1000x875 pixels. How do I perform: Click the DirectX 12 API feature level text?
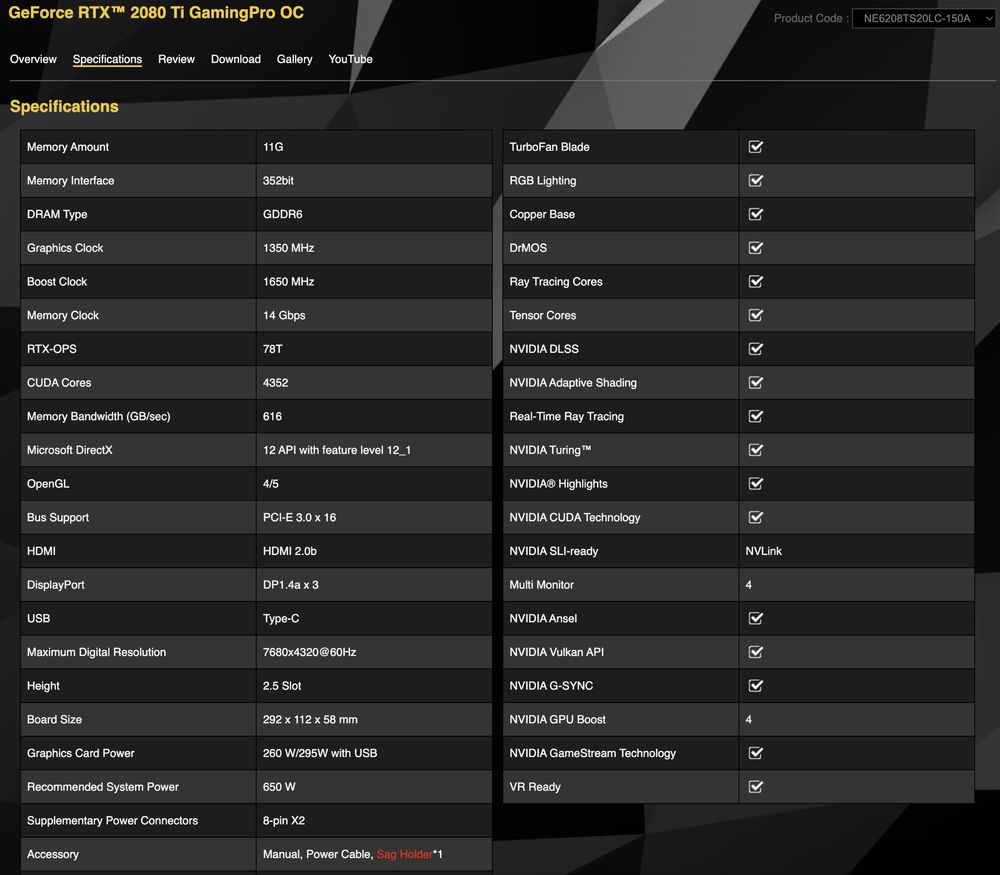[x=337, y=450]
